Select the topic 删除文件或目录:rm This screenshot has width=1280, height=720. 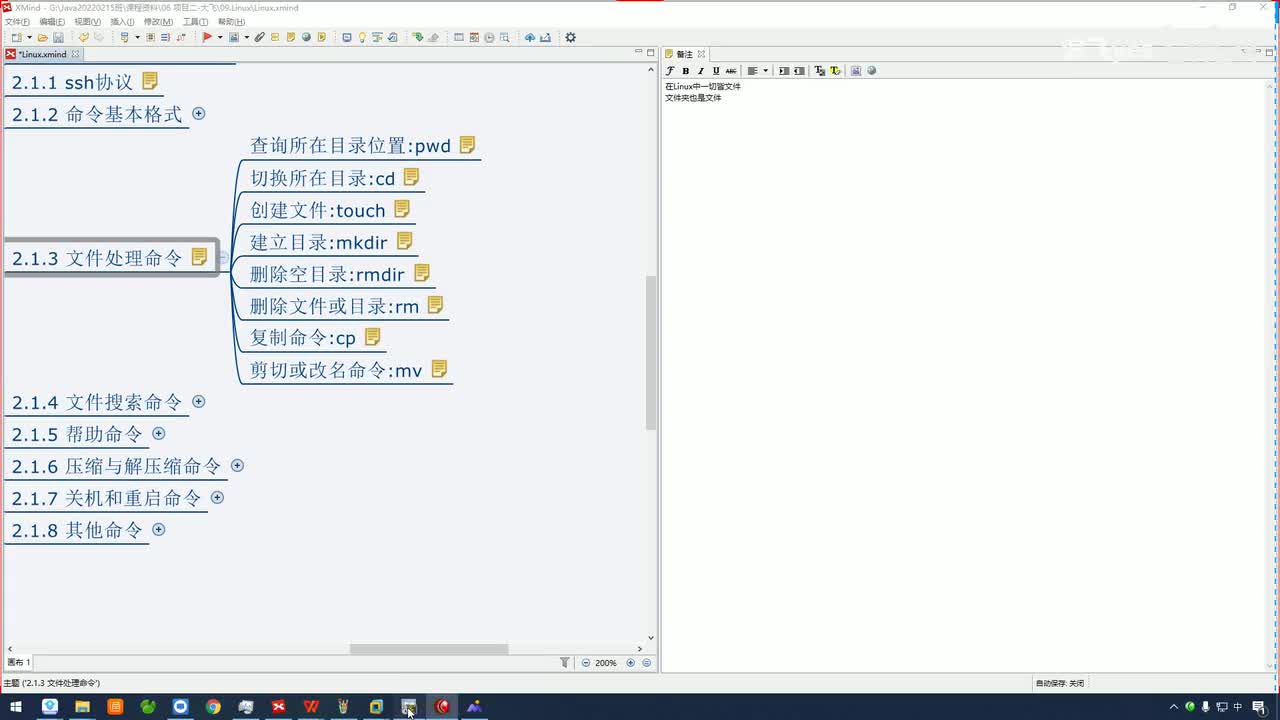click(x=334, y=306)
